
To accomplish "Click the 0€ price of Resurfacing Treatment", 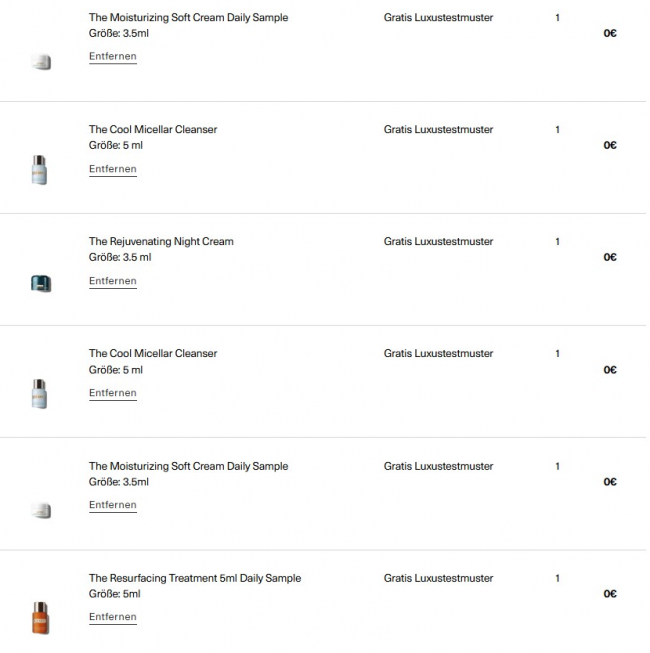I will (x=609, y=593).
